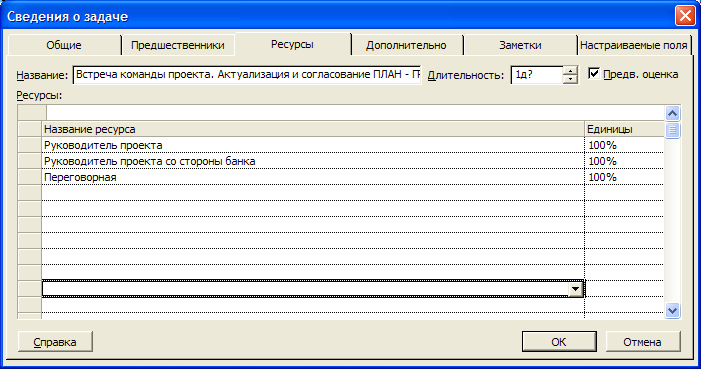Increase duration with the up spinner
This screenshot has width=701, height=369.
click(x=570, y=71)
